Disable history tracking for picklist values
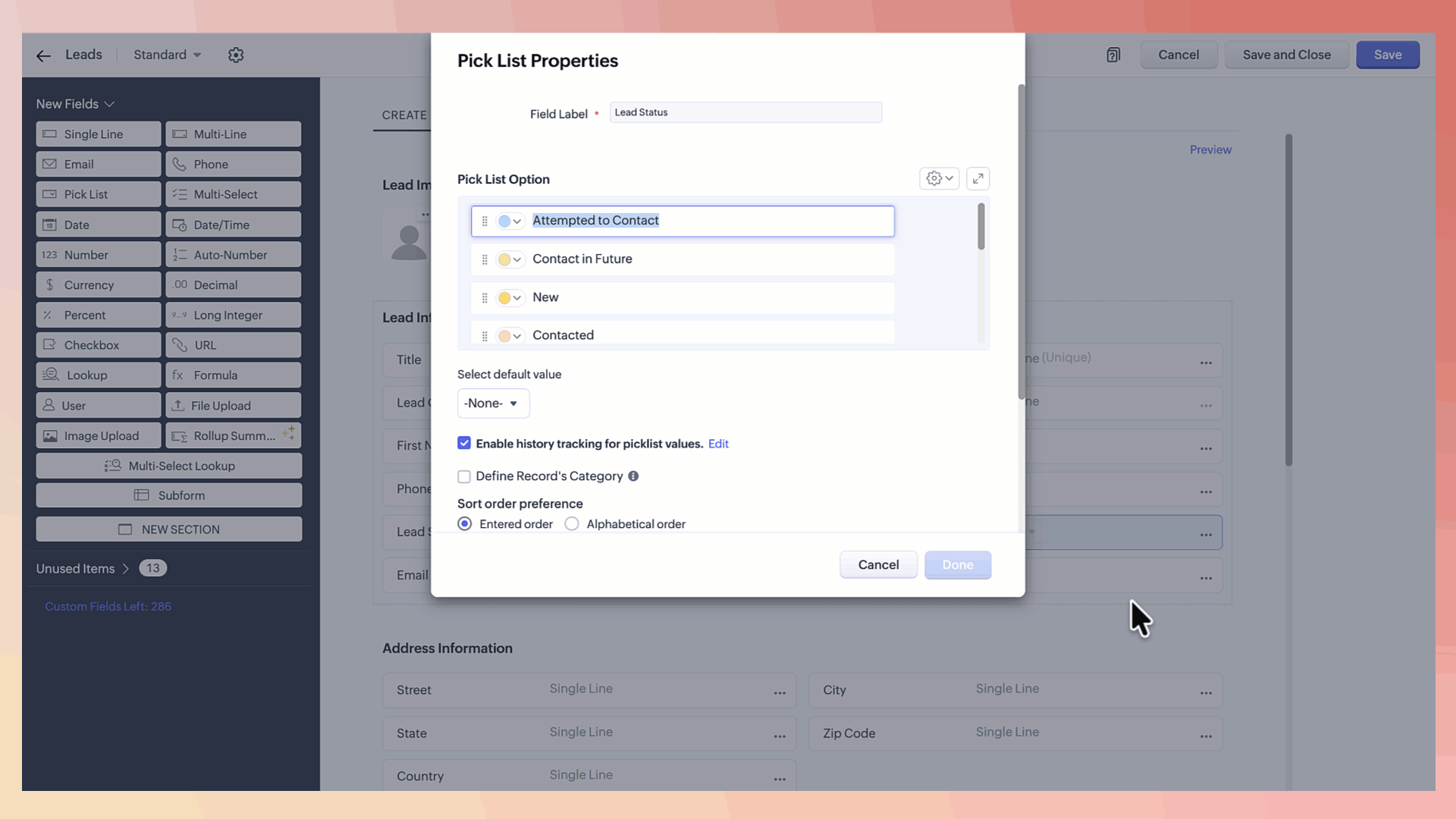Image resolution: width=1456 pixels, height=819 pixels. 464,444
